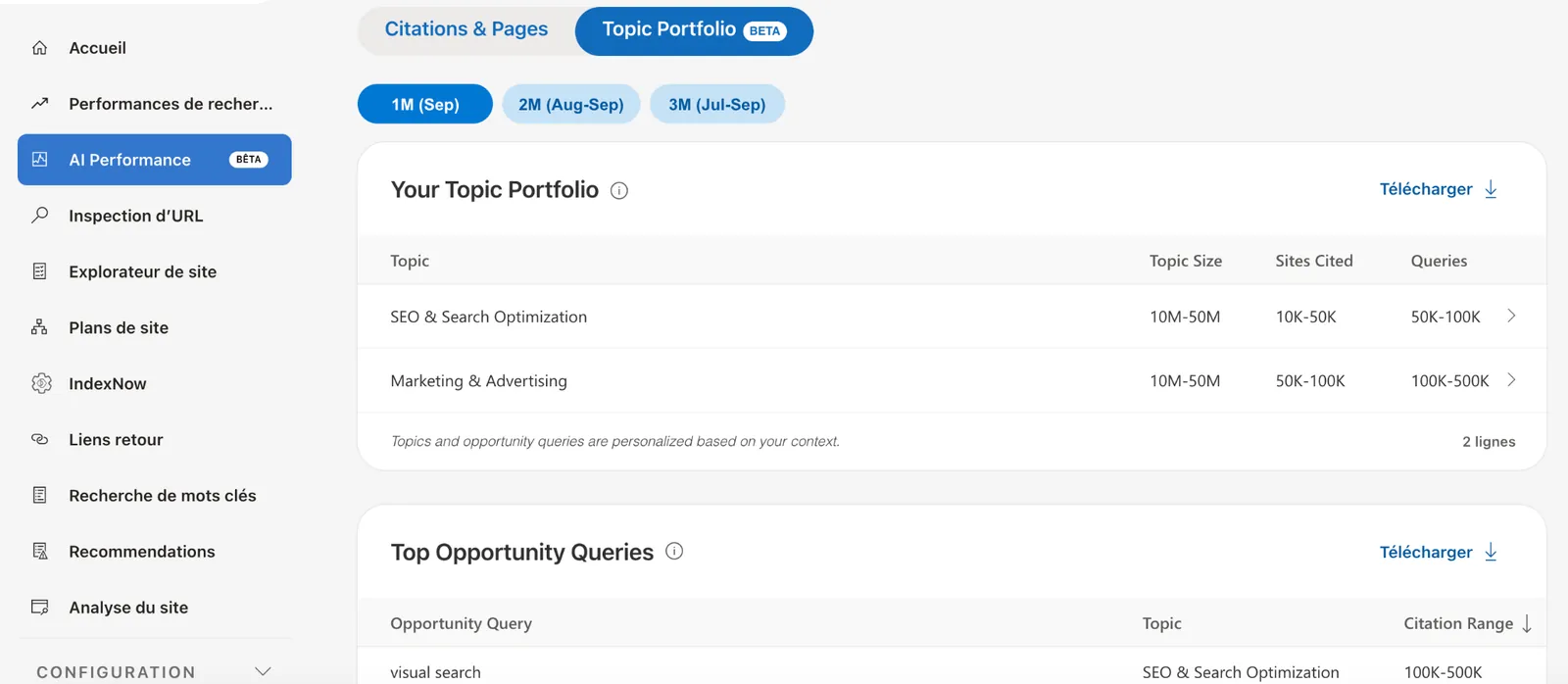Click the download arrow in Topic Portfolio card
Screen dimensions: 1568x684
[x=1491, y=189]
